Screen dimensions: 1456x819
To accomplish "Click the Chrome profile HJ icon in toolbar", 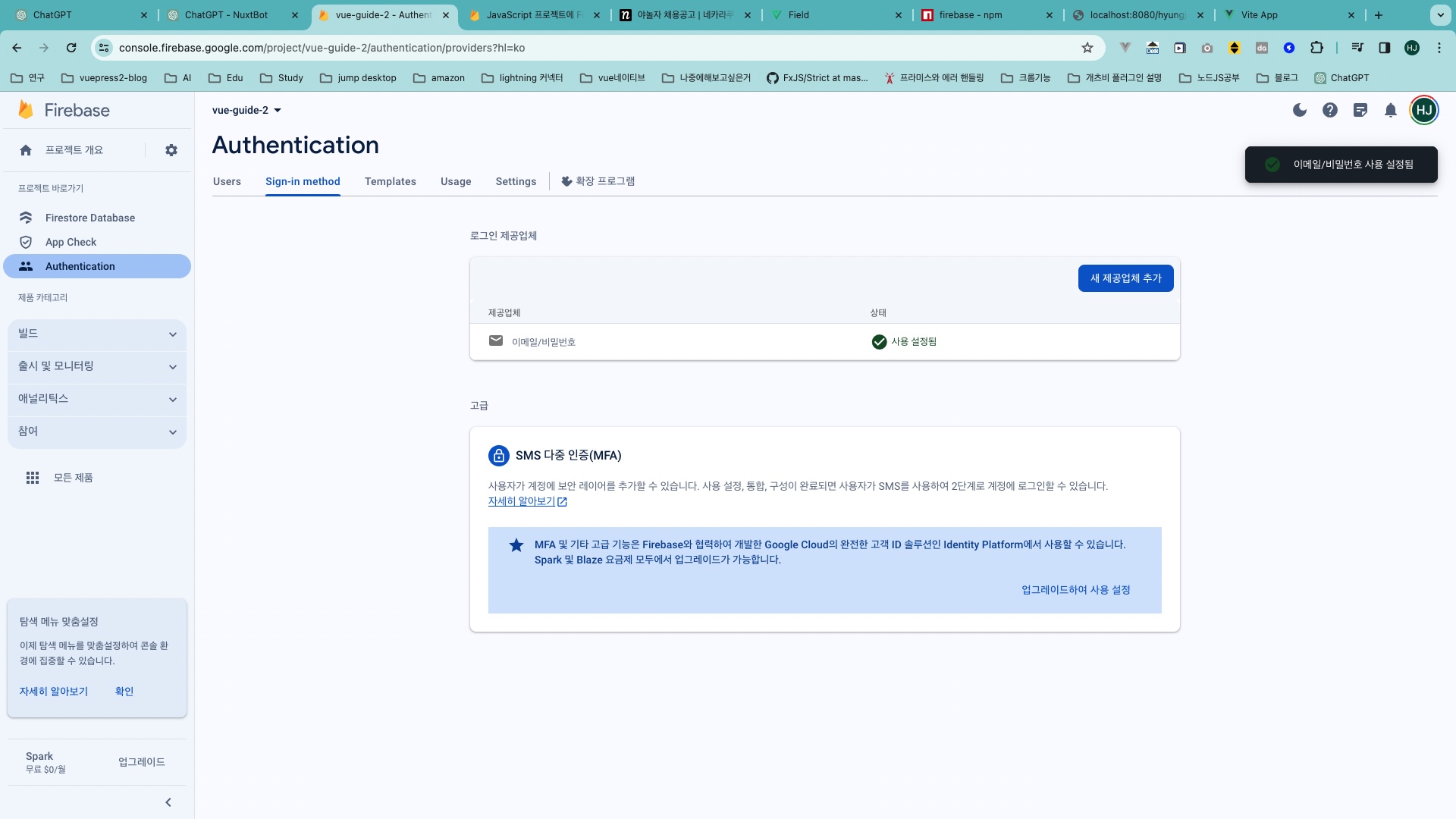I will click(1412, 48).
